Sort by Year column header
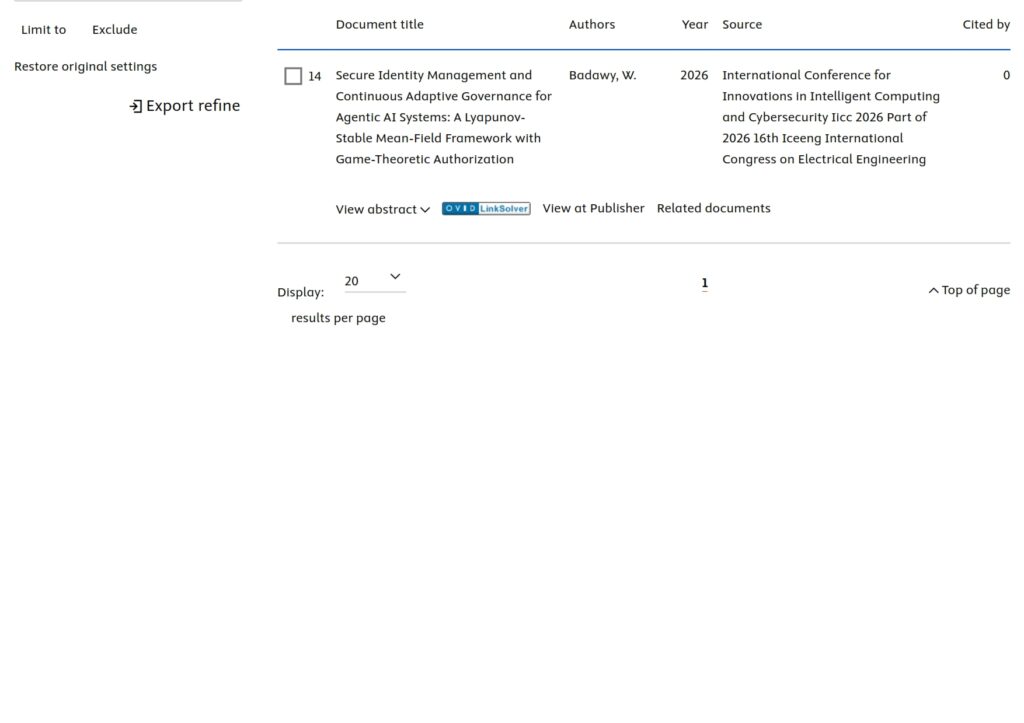Image resolution: width=1024 pixels, height=723 pixels. tap(694, 24)
